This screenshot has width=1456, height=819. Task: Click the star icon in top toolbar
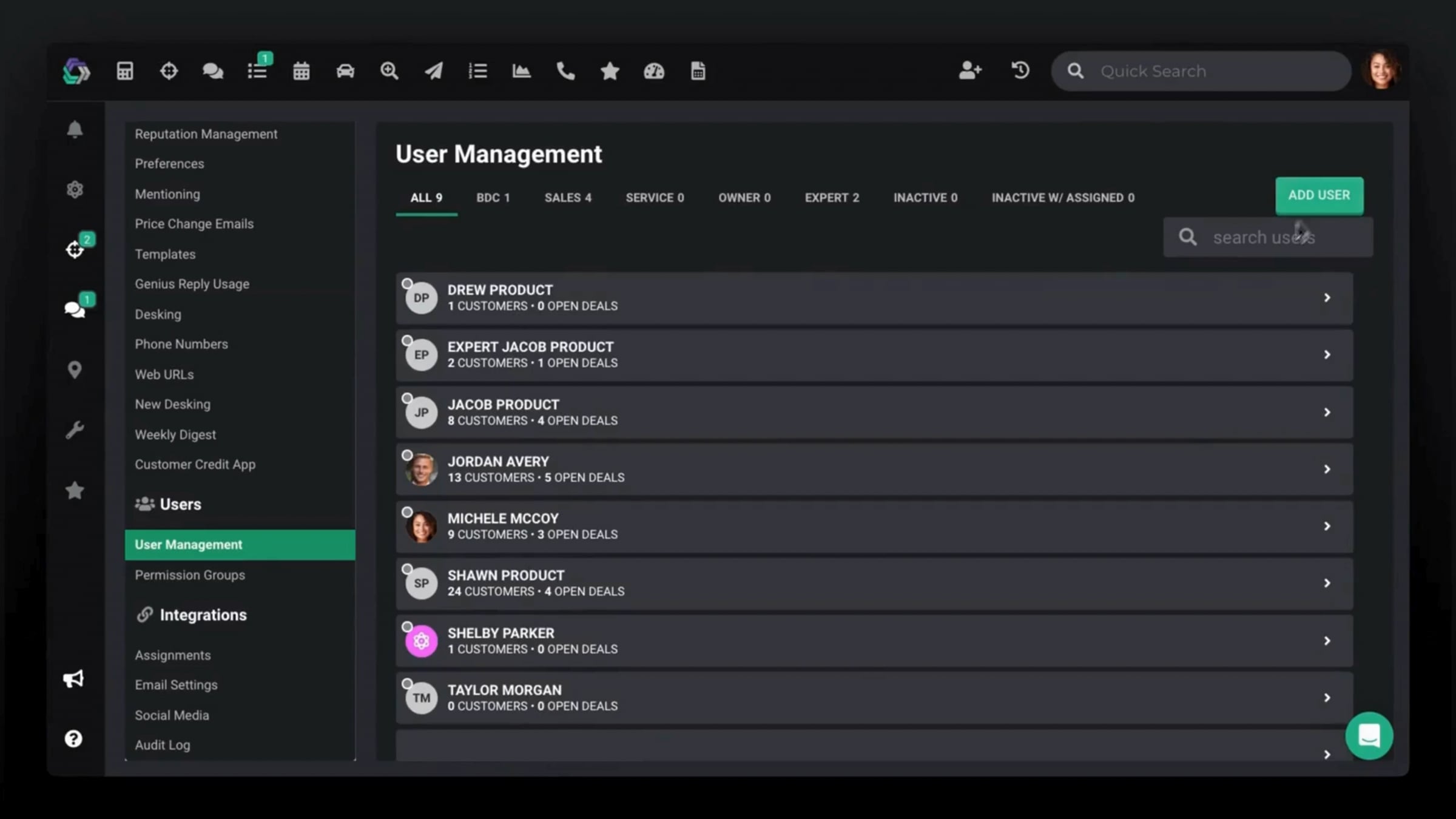[x=610, y=71]
